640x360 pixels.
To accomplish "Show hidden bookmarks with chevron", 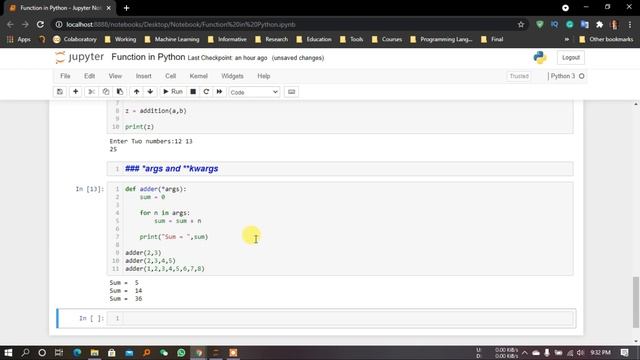I will point(567,40).
